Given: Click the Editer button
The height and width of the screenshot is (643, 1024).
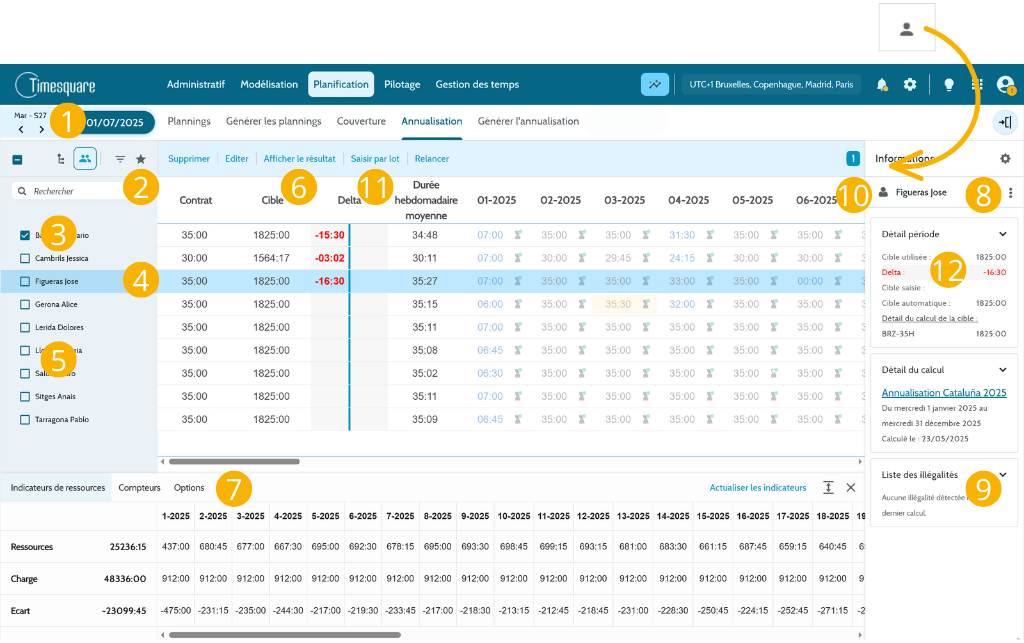Looking at the screenshot, I should [236, 159].
